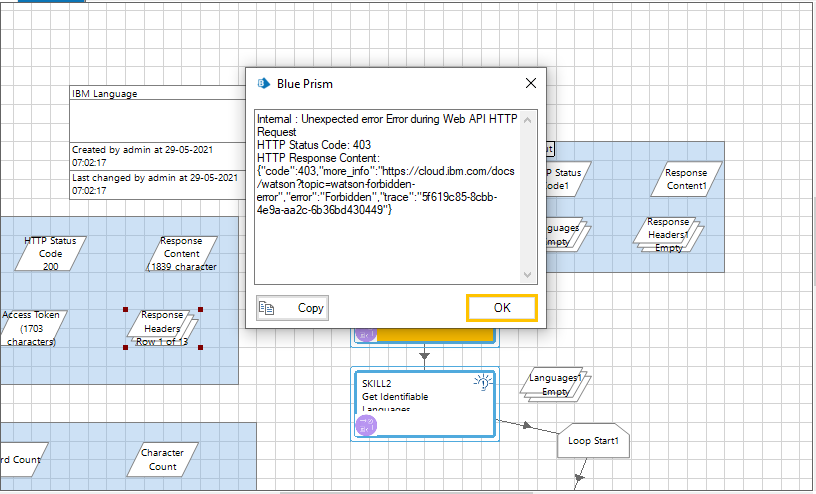Image resolution: width=816 pixels, height=494 pixels.
Task: Click the Blue Prism logo in title bar
Action: tap(265, 83)
